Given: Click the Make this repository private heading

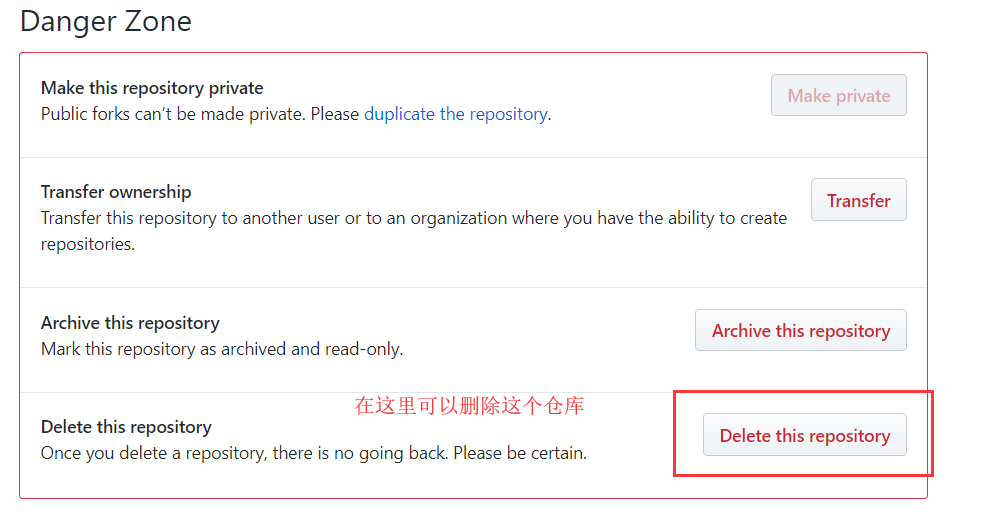Looking at the screenshot, I should pos(152,88).
